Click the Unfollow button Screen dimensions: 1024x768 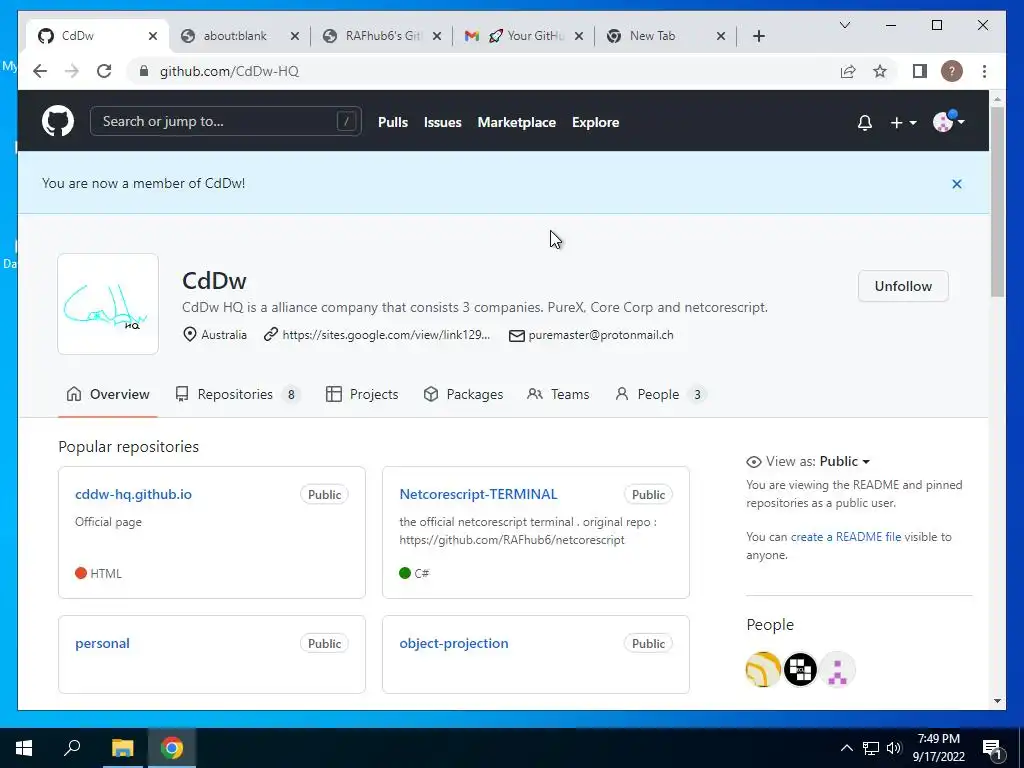[903, 286]
